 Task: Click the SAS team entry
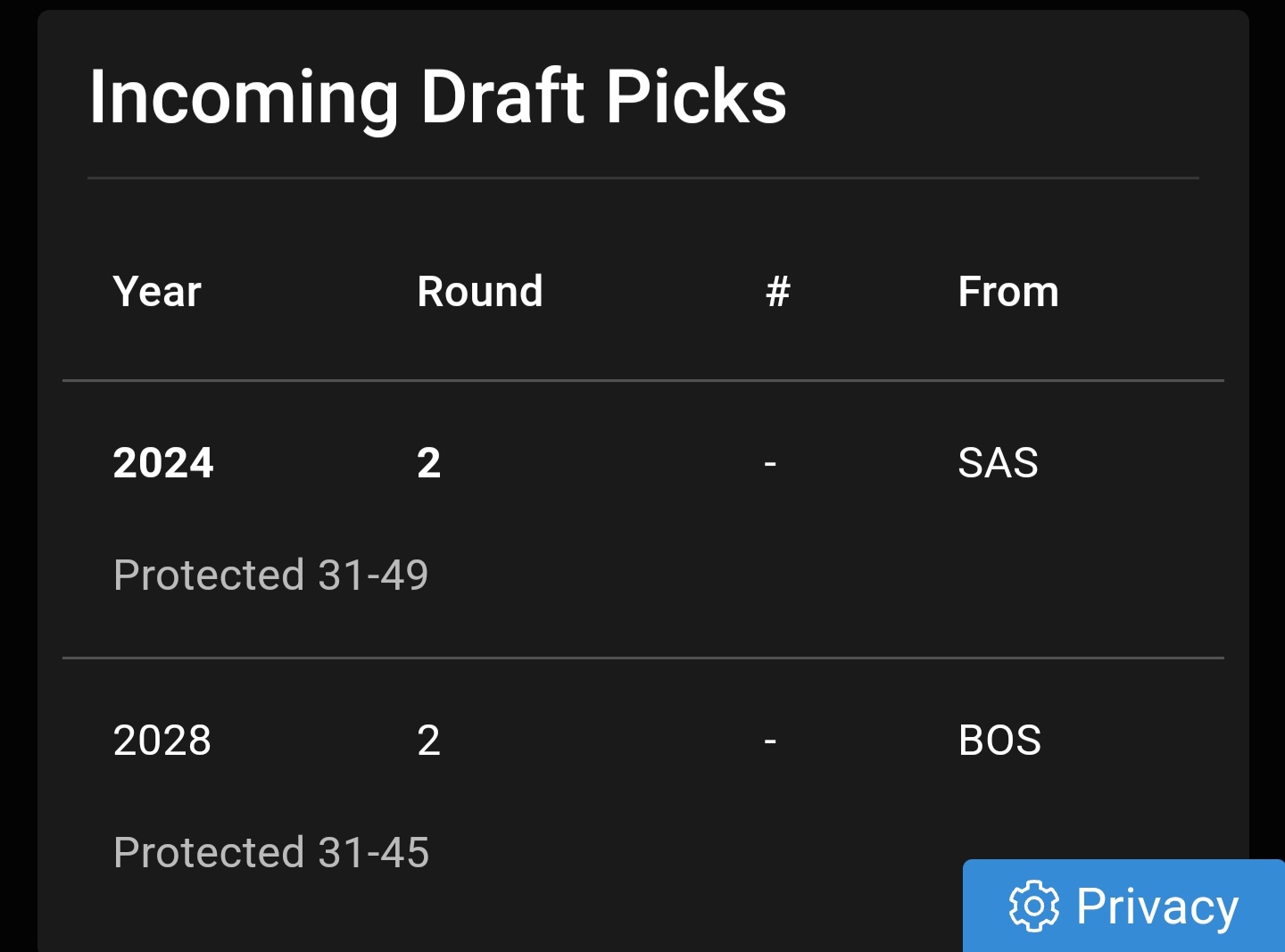(x=998, y=463)
